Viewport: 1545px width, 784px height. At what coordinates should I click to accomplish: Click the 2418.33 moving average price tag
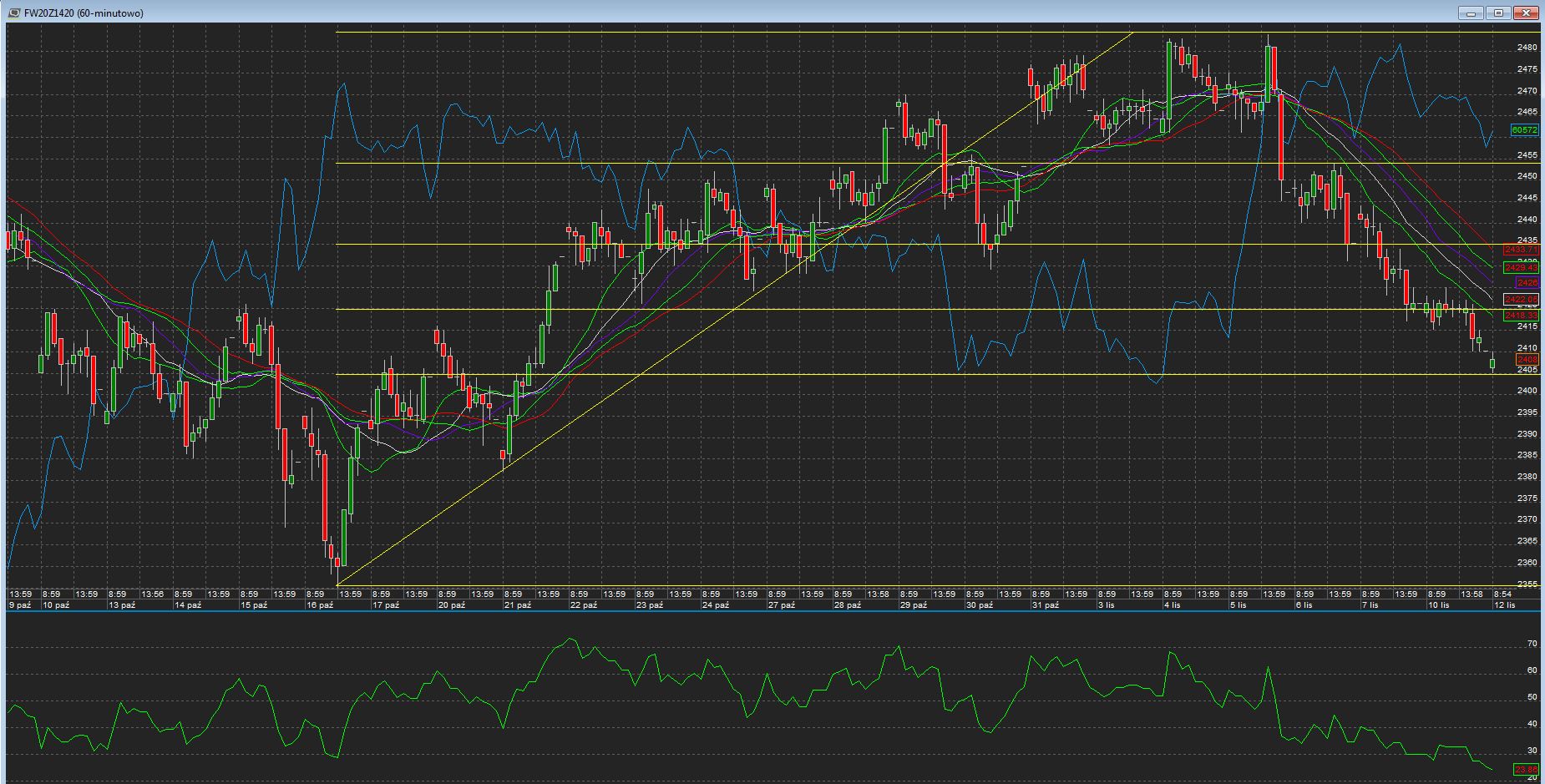click(1521, 316)
